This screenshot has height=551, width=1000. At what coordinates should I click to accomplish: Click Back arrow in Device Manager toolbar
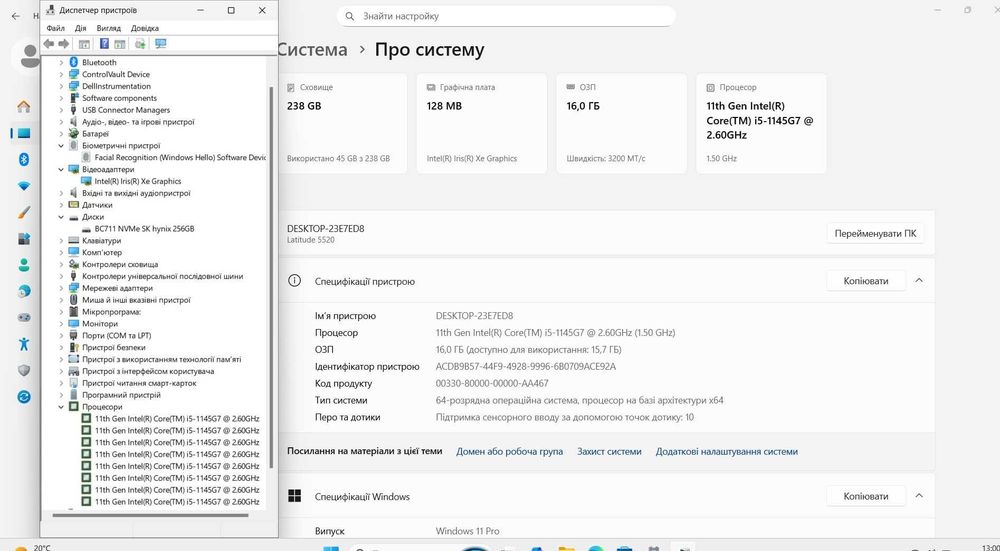click(x=48, y=43)
